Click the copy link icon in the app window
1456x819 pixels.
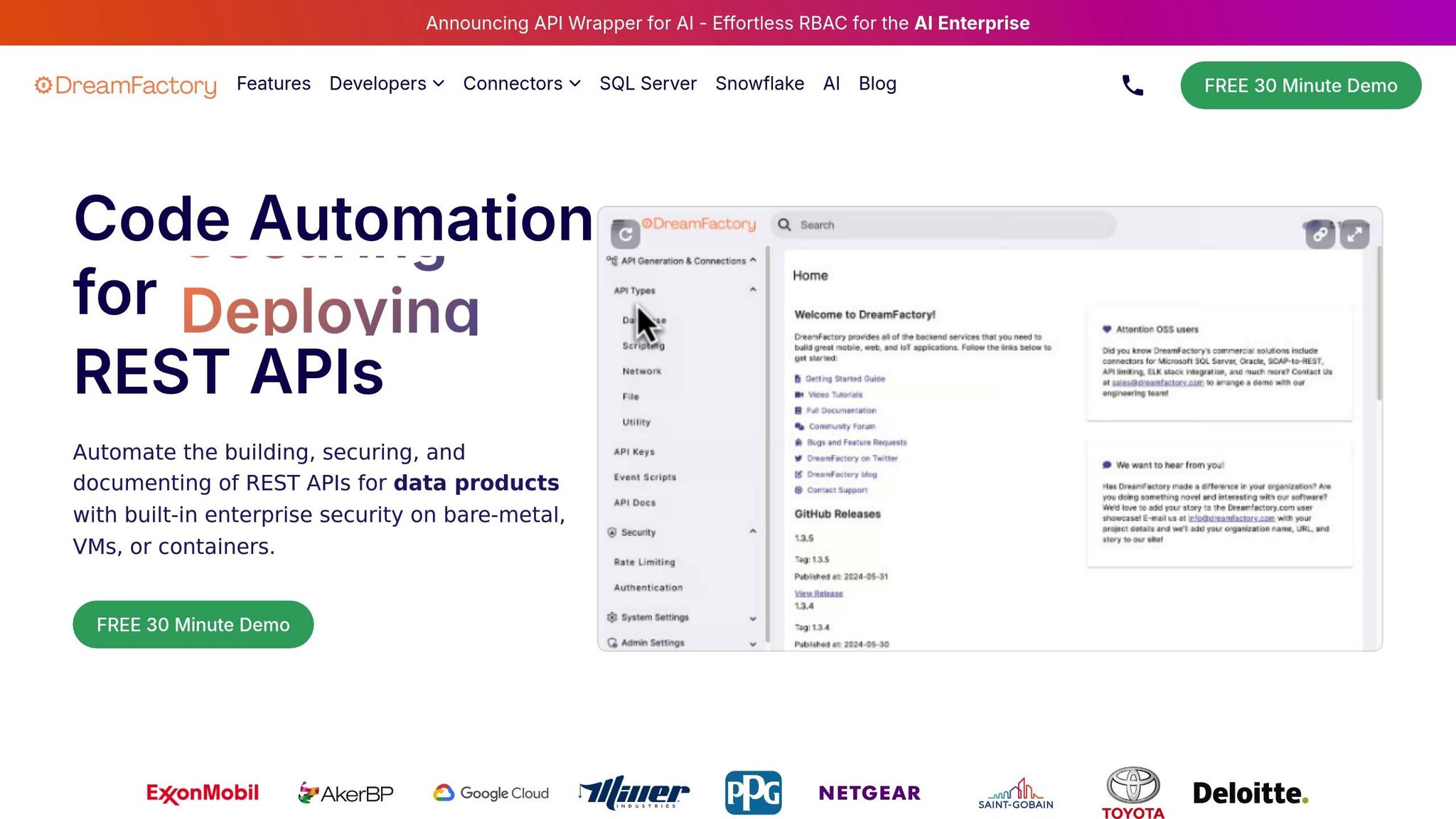[x=1320, y=233]
